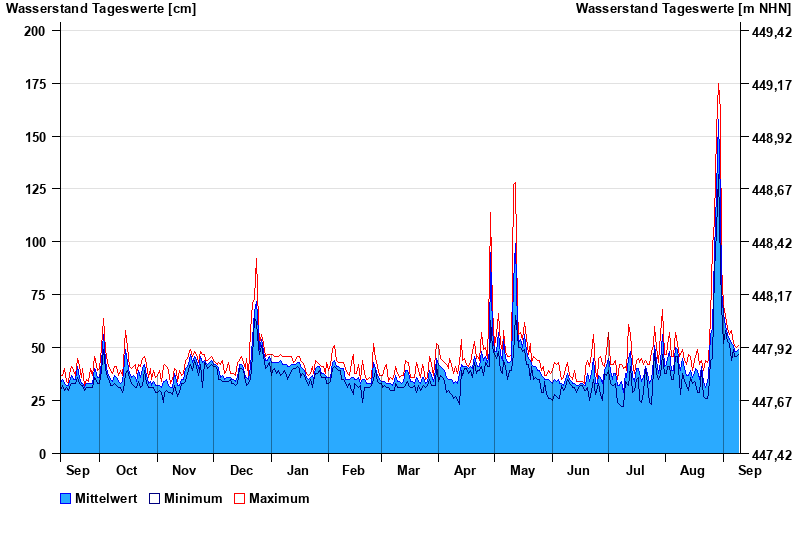Screen dimensions: 800x550
Task: Select the Minimum legend label
Action: [193, 498]
